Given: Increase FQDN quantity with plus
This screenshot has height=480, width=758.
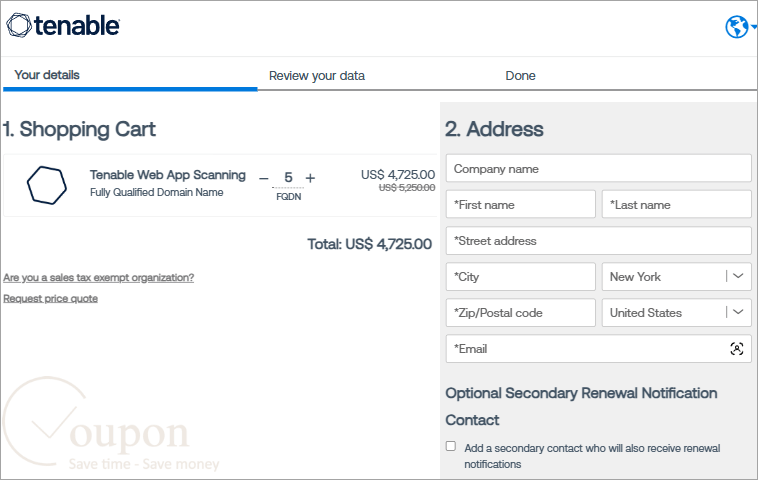Looking at the screenshot, I should point(310,178).
